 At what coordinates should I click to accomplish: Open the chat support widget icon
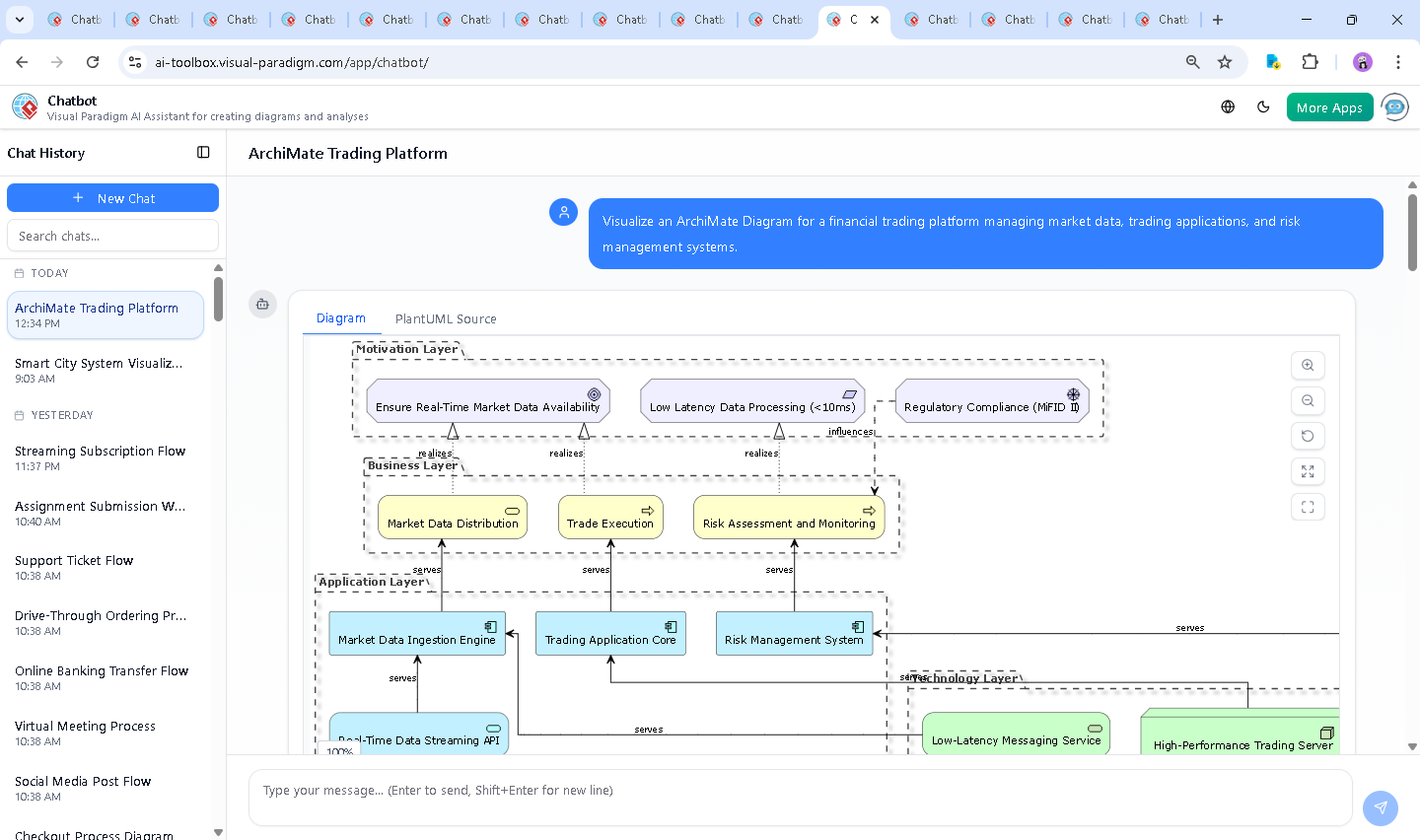(1395, 106)
